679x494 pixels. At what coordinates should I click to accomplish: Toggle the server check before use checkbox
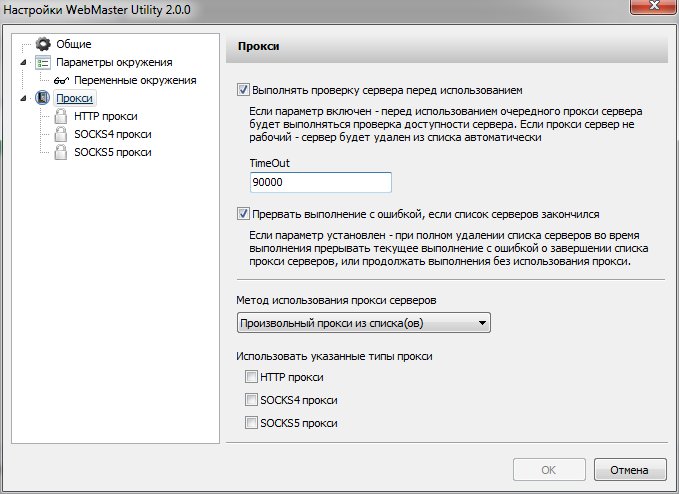(x=243, y=90)
